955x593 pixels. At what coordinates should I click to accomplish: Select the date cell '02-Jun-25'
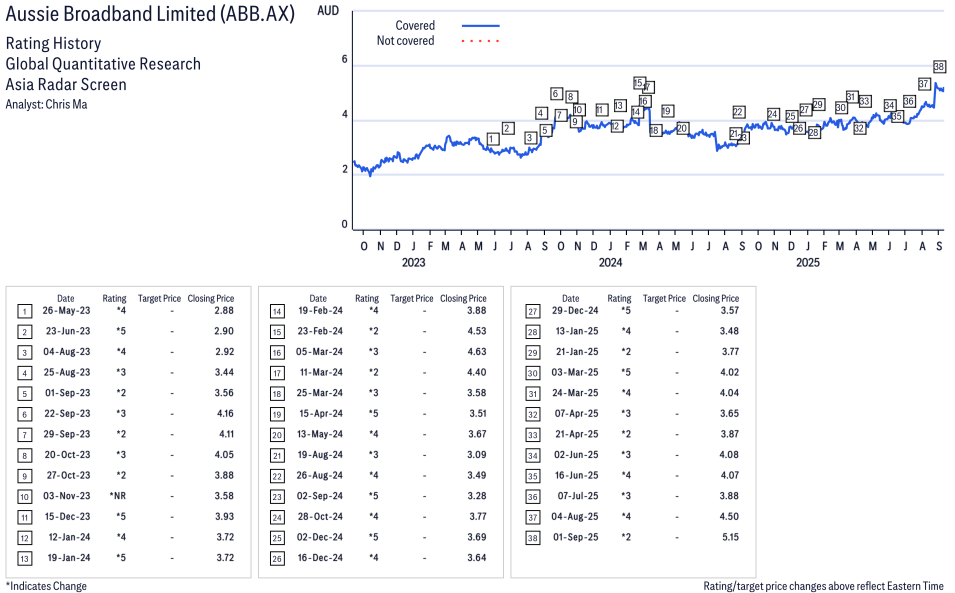(576, 455)
